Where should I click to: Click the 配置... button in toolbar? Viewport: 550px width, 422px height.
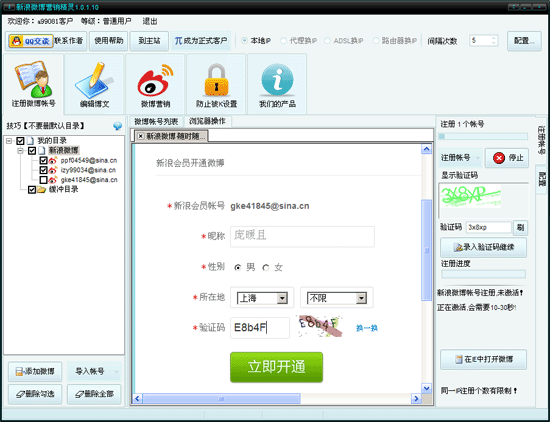click(x=524, y=41)
